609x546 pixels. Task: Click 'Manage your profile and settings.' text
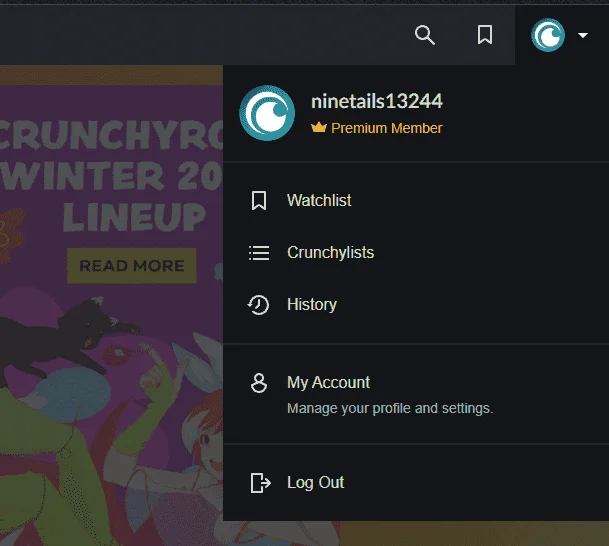click(390, 409)
